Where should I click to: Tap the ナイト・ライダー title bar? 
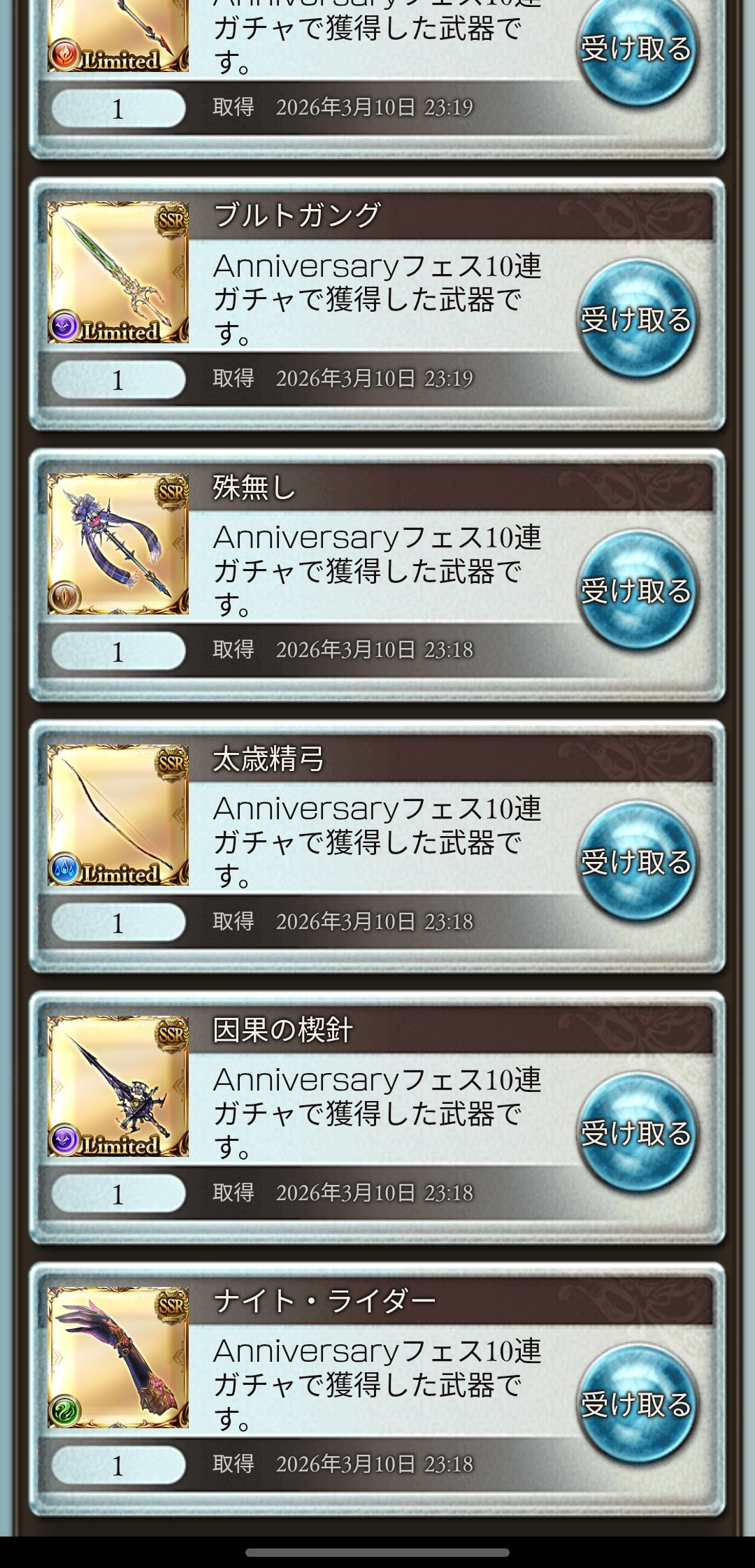[451, 1302]
